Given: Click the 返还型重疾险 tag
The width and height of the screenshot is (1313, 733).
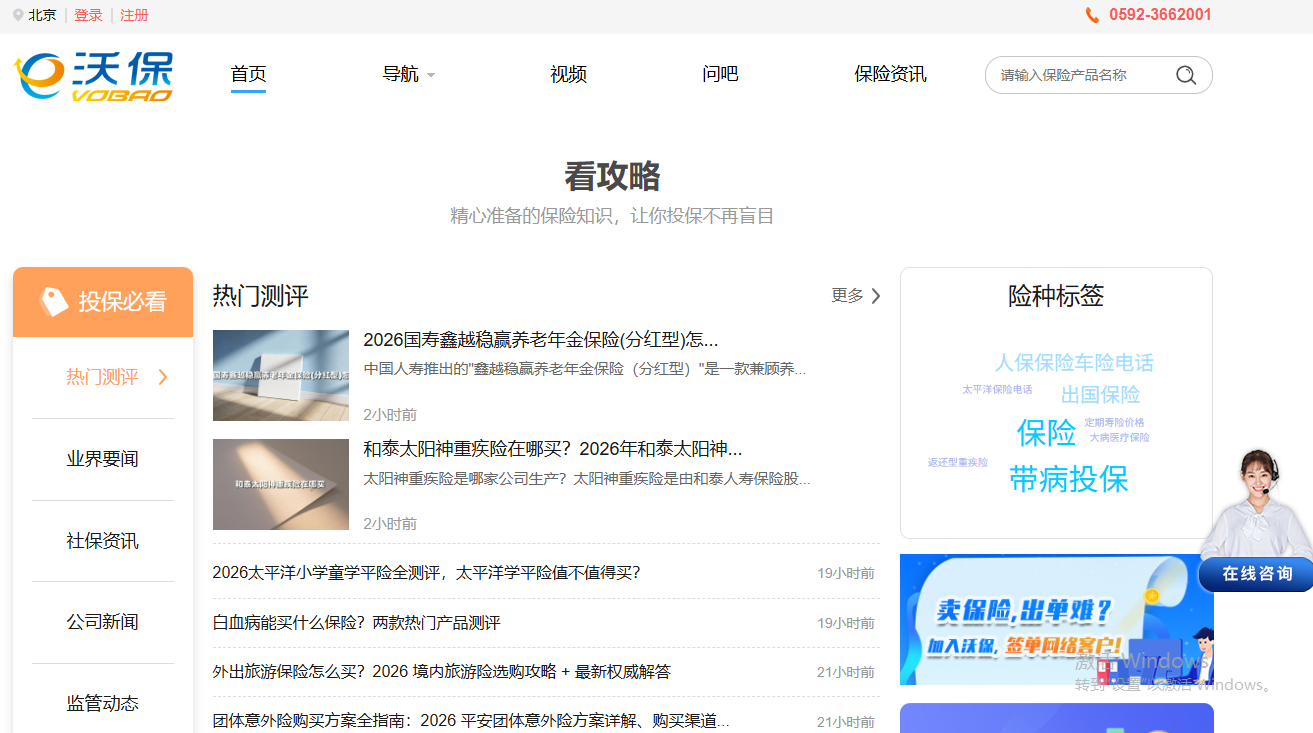Looking at the screenshot, I should pos(957,463).
